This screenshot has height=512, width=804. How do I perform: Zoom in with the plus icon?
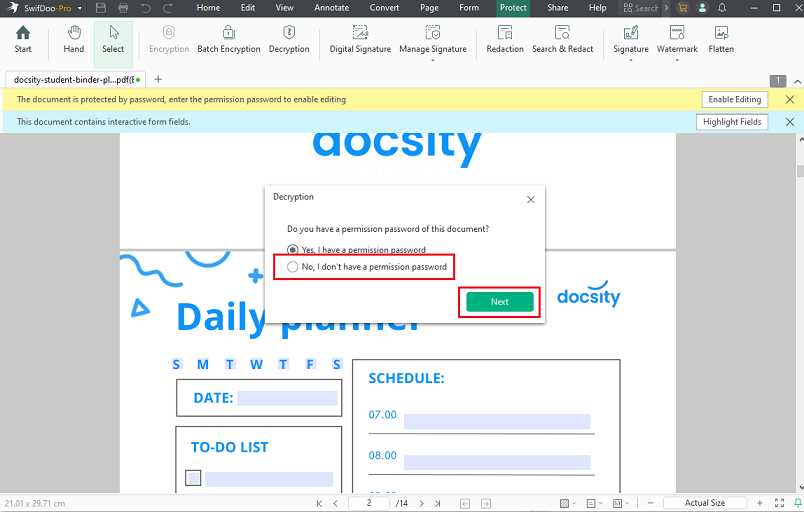click(x=760, y=503)
